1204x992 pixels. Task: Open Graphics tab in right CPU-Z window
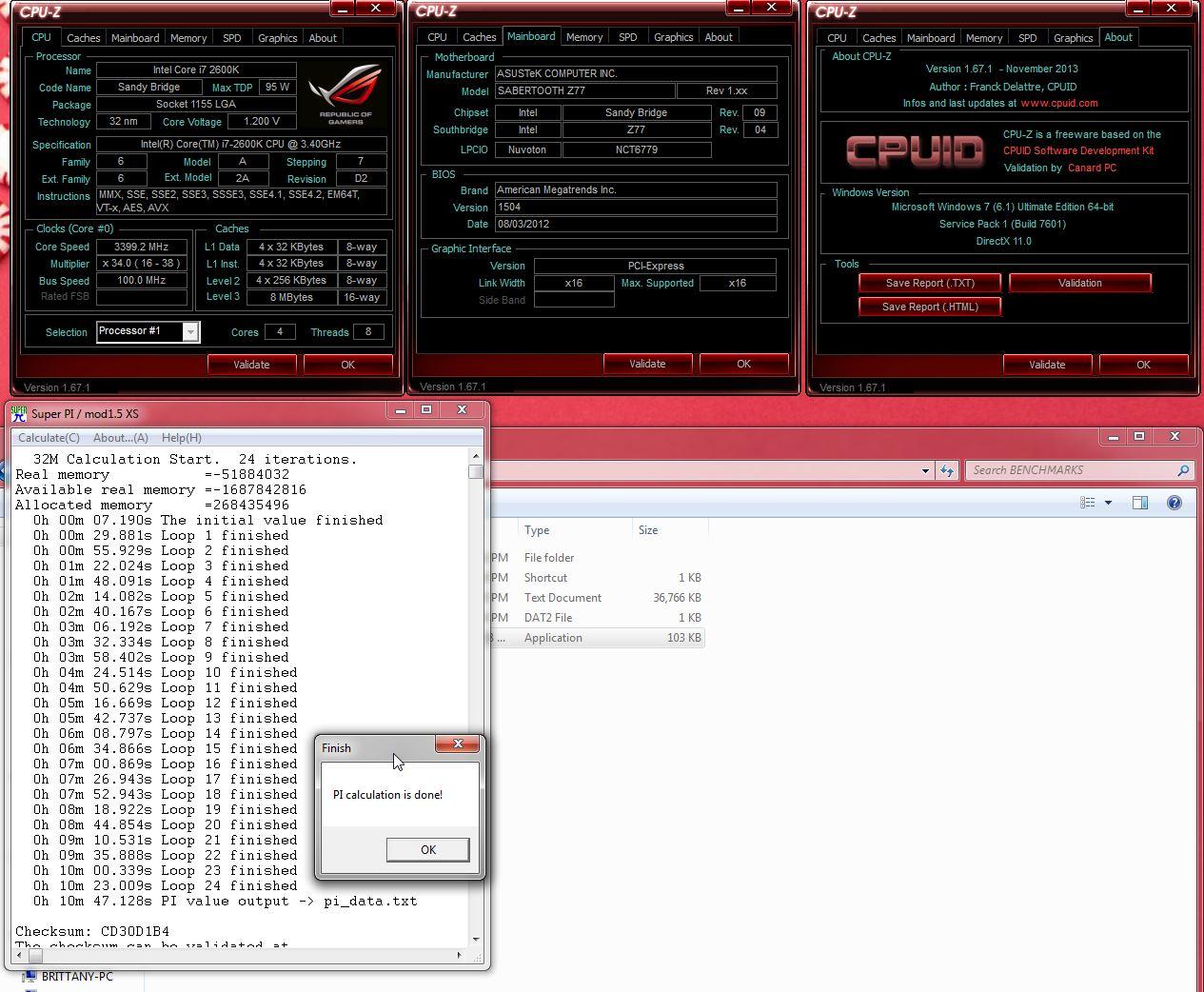(x=1074, y=38)
